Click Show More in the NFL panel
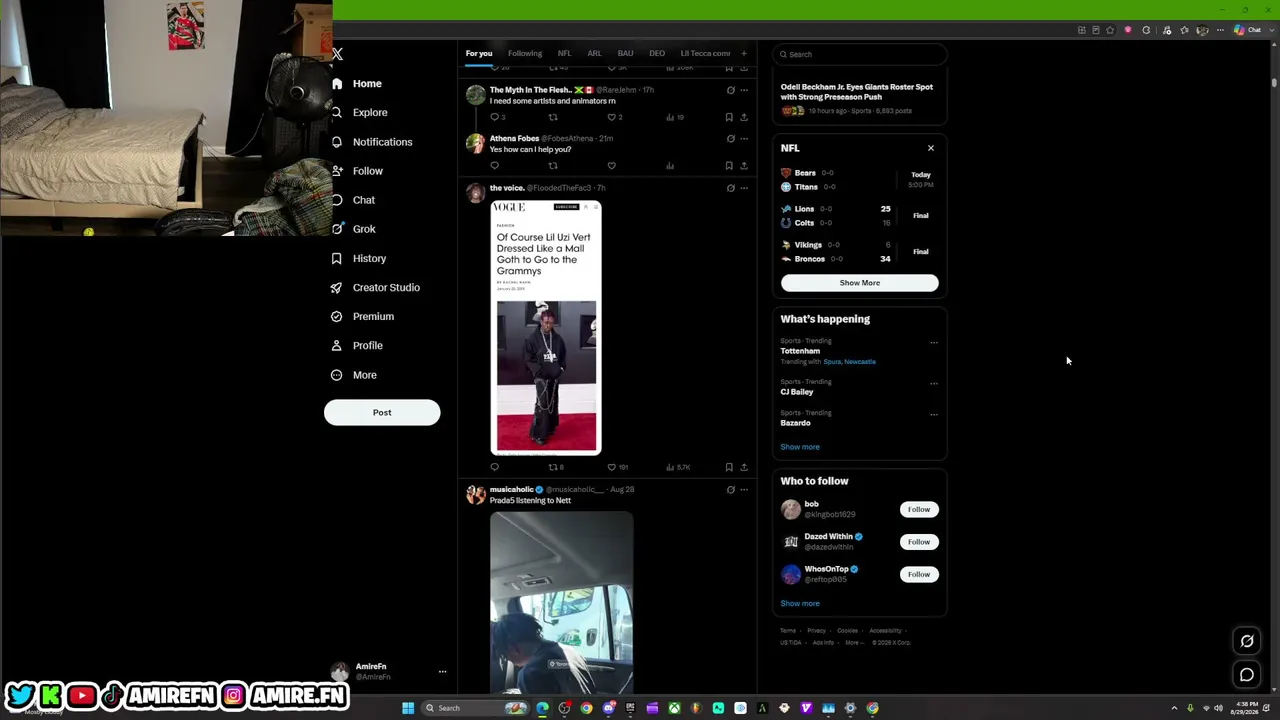The image size is (1280, 720). (860, 283)
